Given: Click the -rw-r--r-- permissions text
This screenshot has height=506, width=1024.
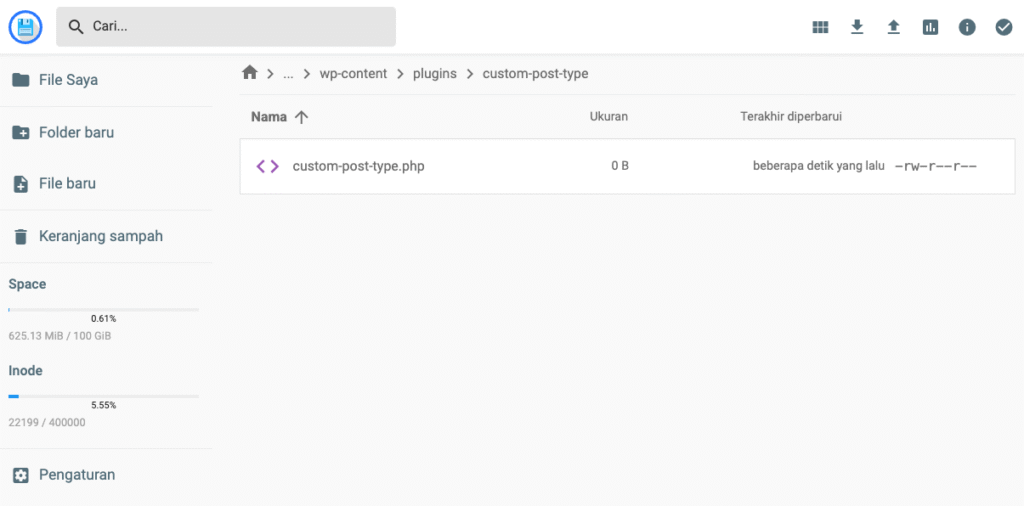Looking at the screenshot, I should pyautogui.click(x=936, y=166).
